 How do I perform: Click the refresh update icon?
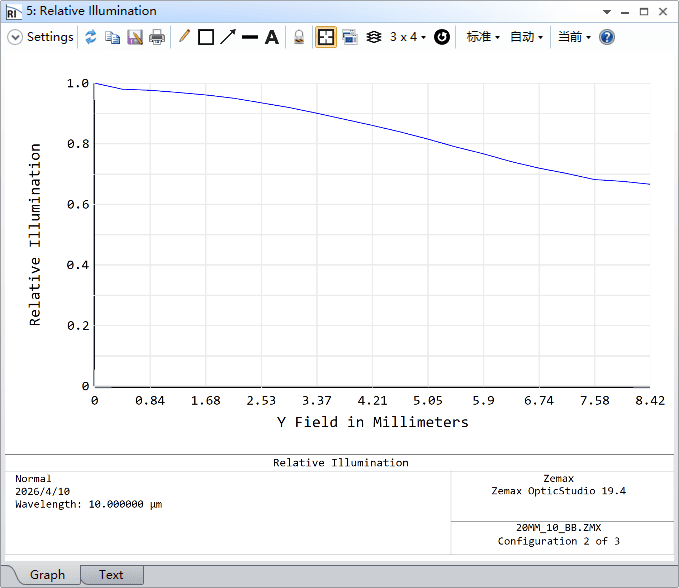pos(91,37)
